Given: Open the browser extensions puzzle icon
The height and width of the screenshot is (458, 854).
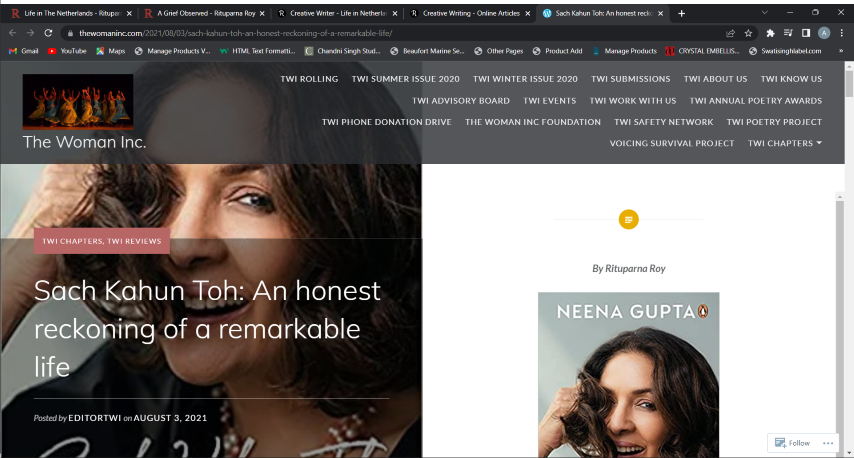Looking at the screenshot, I should [x=770, y=33].
